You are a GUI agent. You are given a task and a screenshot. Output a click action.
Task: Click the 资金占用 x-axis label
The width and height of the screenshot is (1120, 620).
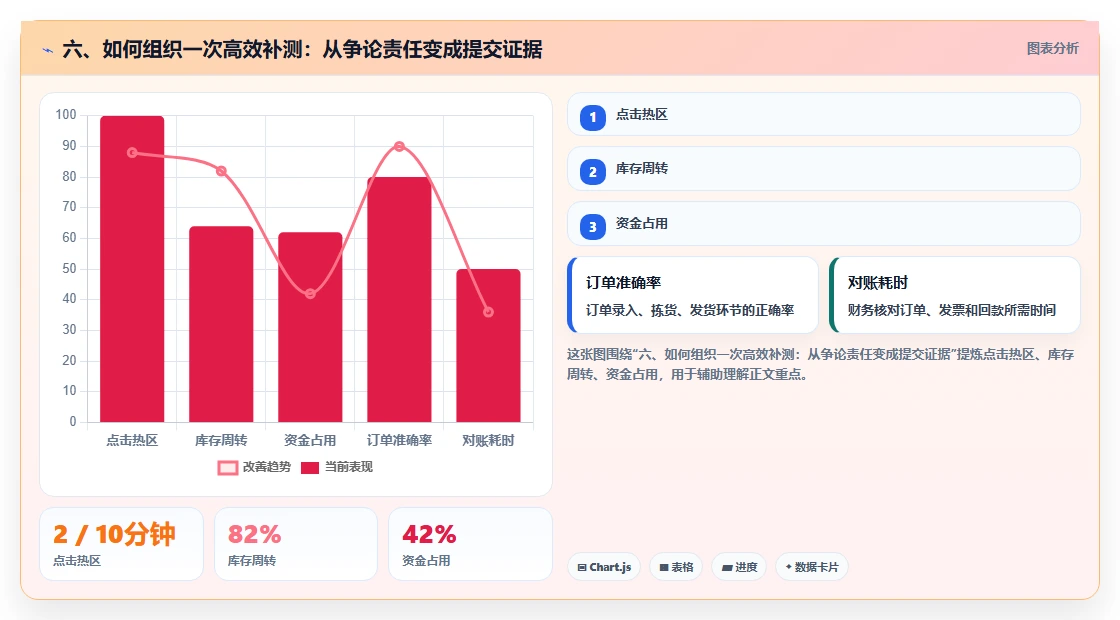click(x=310, y=441)
